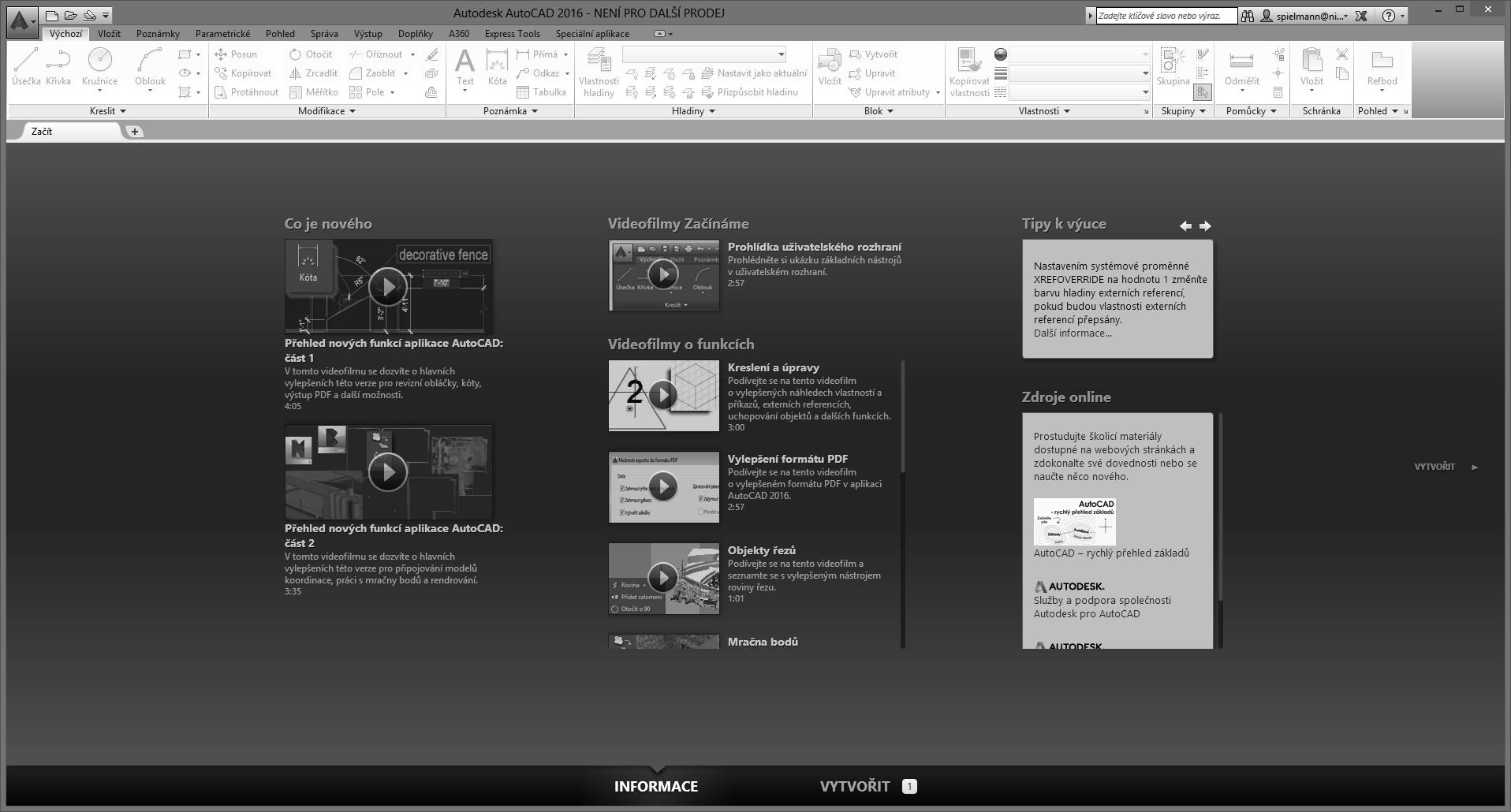Click the keyword search input field
The image size is (1511, 812).
pyautogui.click(x=1166, y=16)
